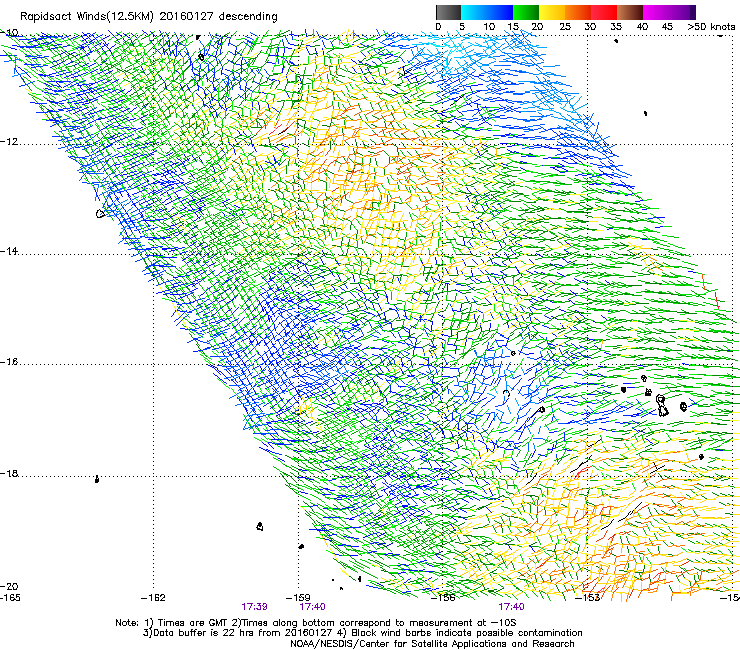Click the purple "17:39" time label
The height and width of the screenshot is (650, 740).
[x=254, y=607]
